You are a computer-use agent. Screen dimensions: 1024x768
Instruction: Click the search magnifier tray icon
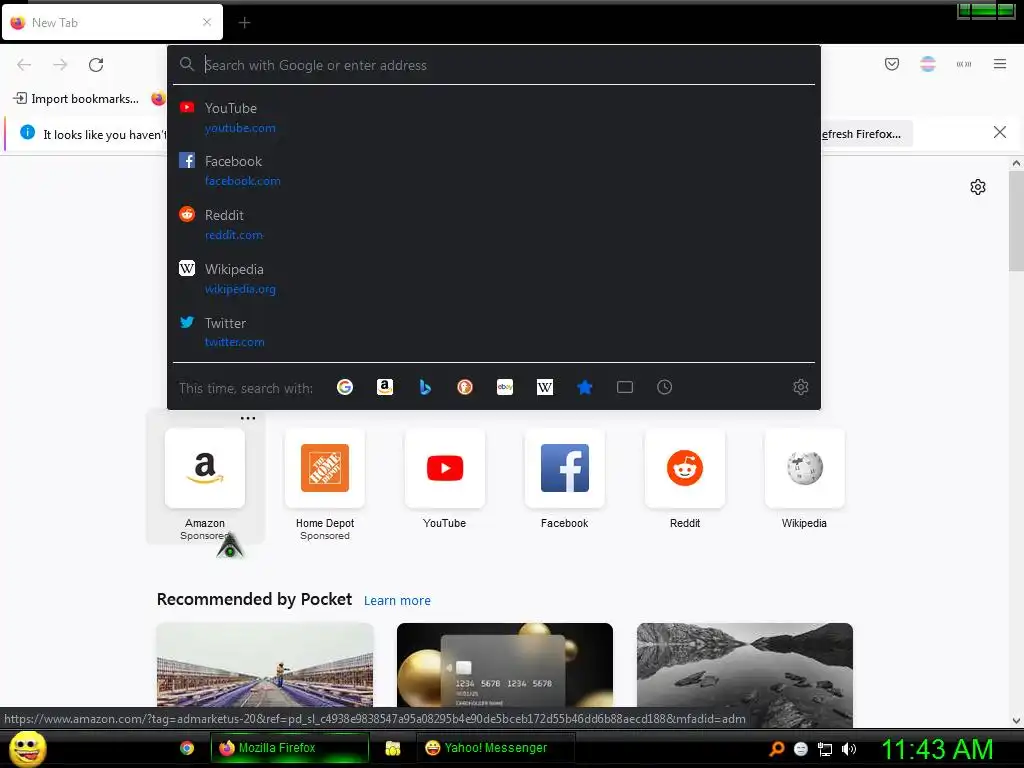[x=777, y=749]
